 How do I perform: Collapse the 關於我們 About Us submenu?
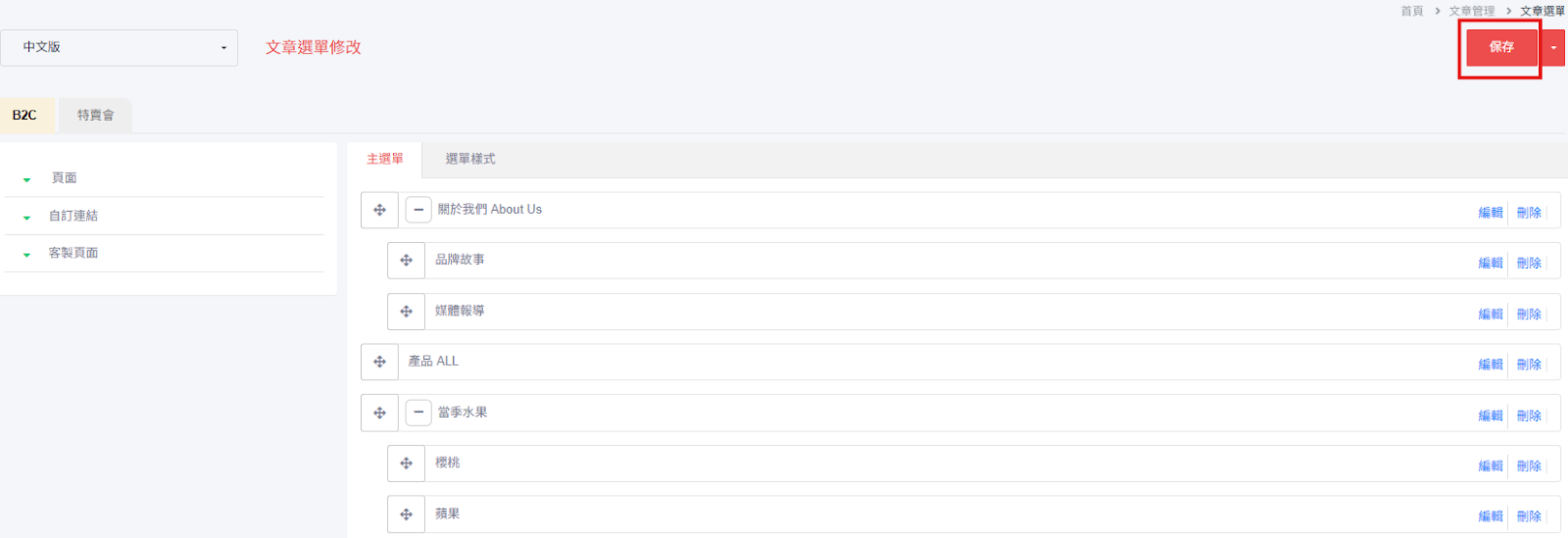(418, 210)
